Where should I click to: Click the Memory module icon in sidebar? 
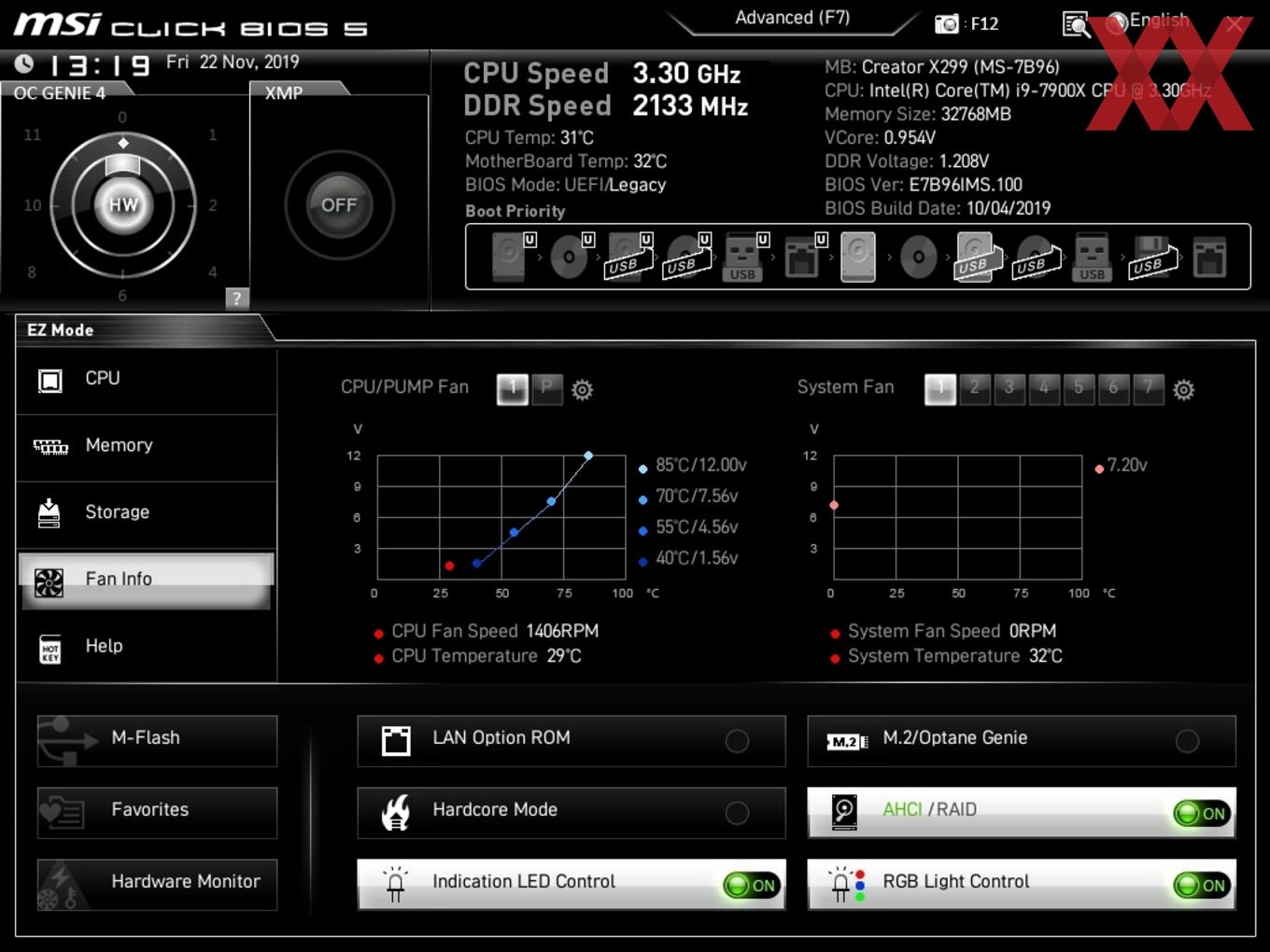(x=50, y=447)
